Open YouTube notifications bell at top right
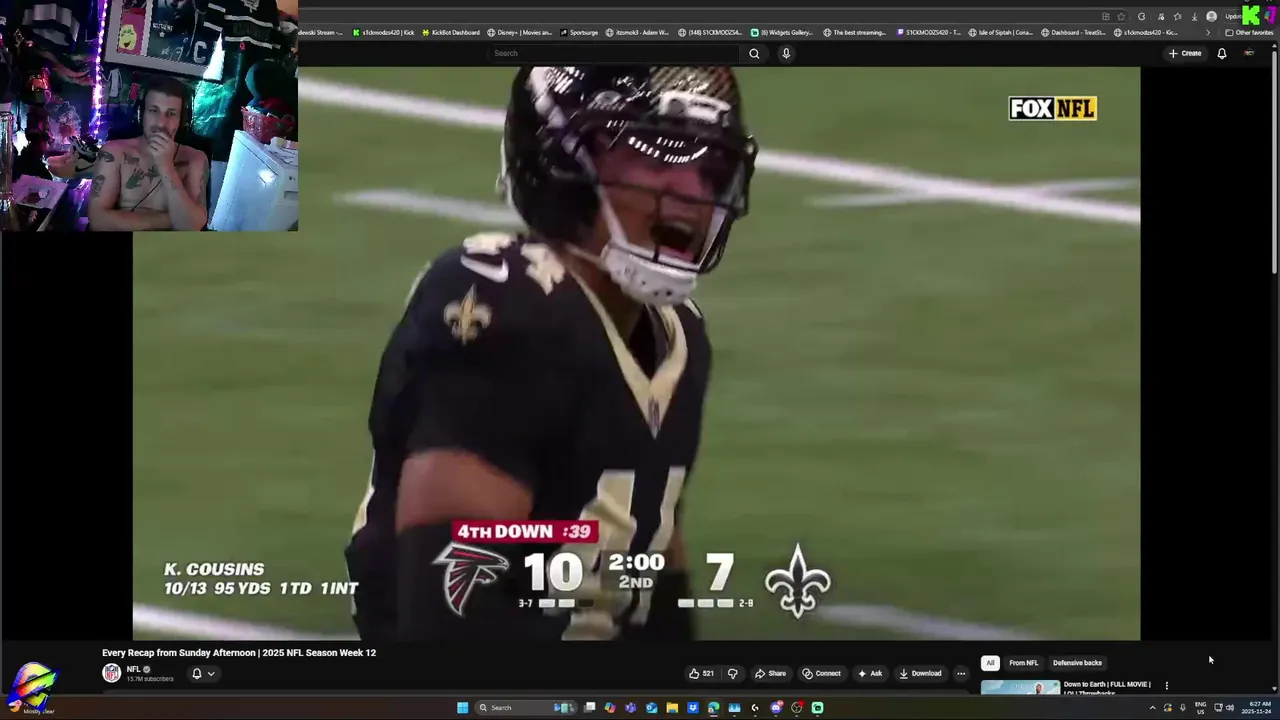1280x720 pixels. pyautogui.click(x=1221, y=53)
